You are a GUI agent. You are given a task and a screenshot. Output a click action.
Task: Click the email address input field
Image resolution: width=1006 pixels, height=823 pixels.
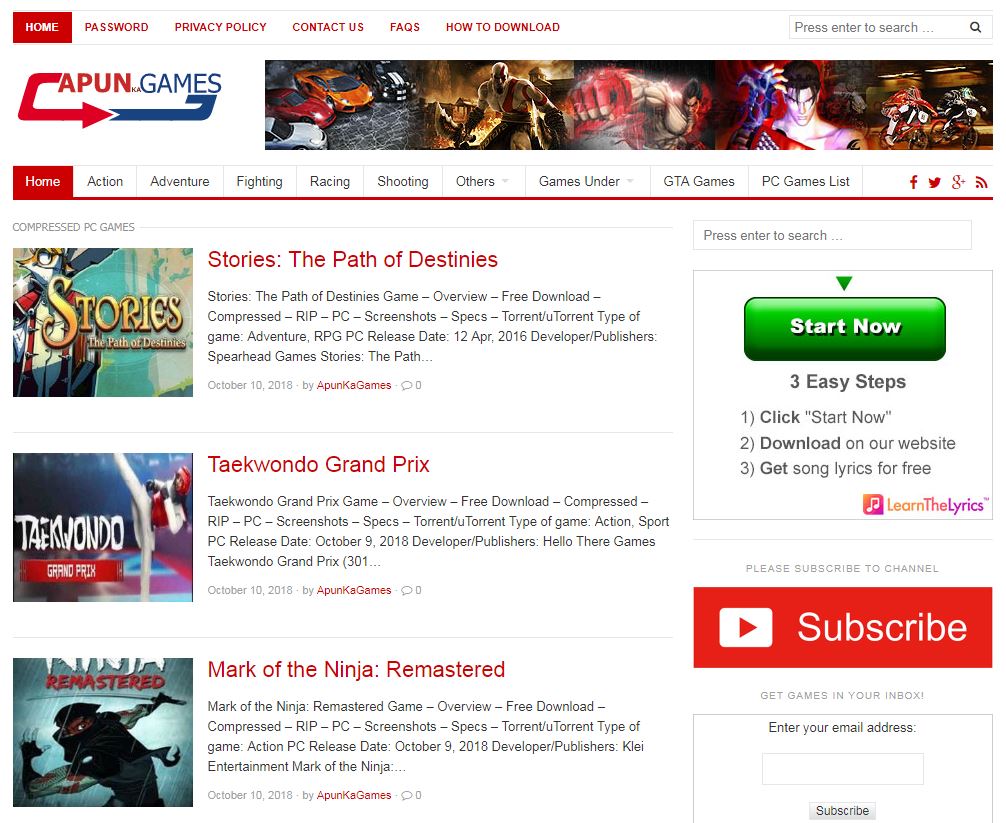pos(842,769)
